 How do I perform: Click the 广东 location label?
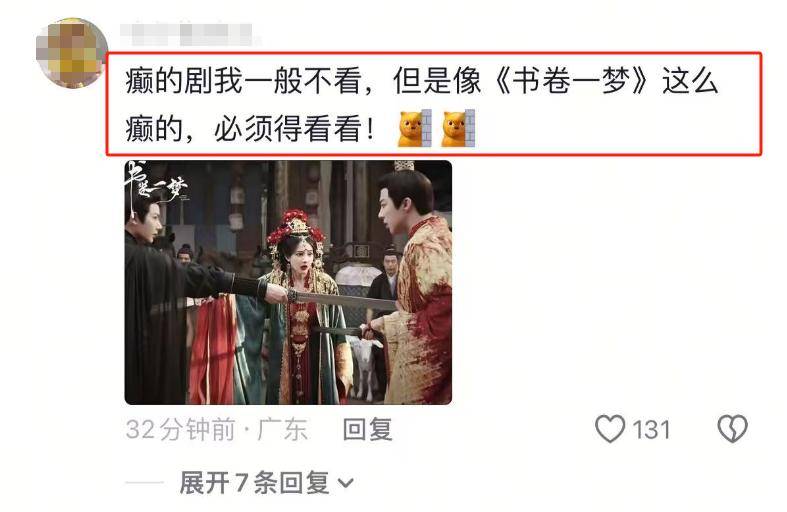tap(282, 430)
